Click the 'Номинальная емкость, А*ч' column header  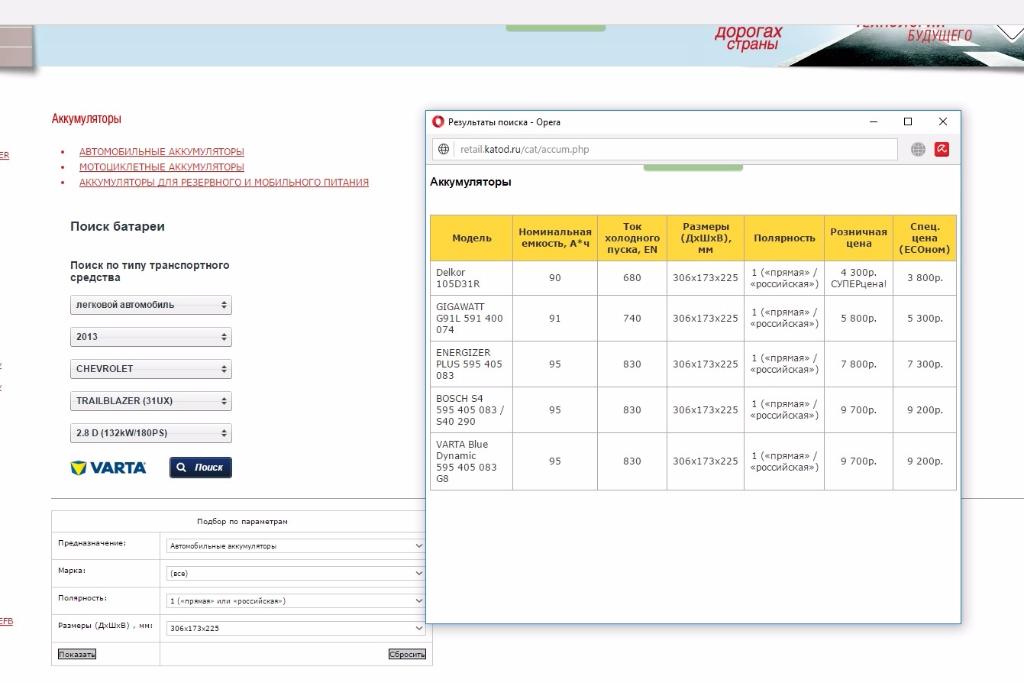pyautogui.click(x=555, y=238)
